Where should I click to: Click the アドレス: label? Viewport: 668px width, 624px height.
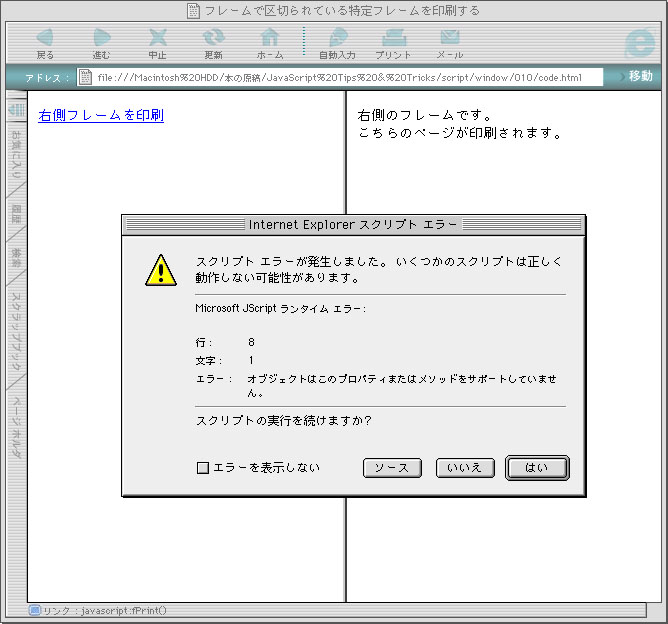point(47,78)
